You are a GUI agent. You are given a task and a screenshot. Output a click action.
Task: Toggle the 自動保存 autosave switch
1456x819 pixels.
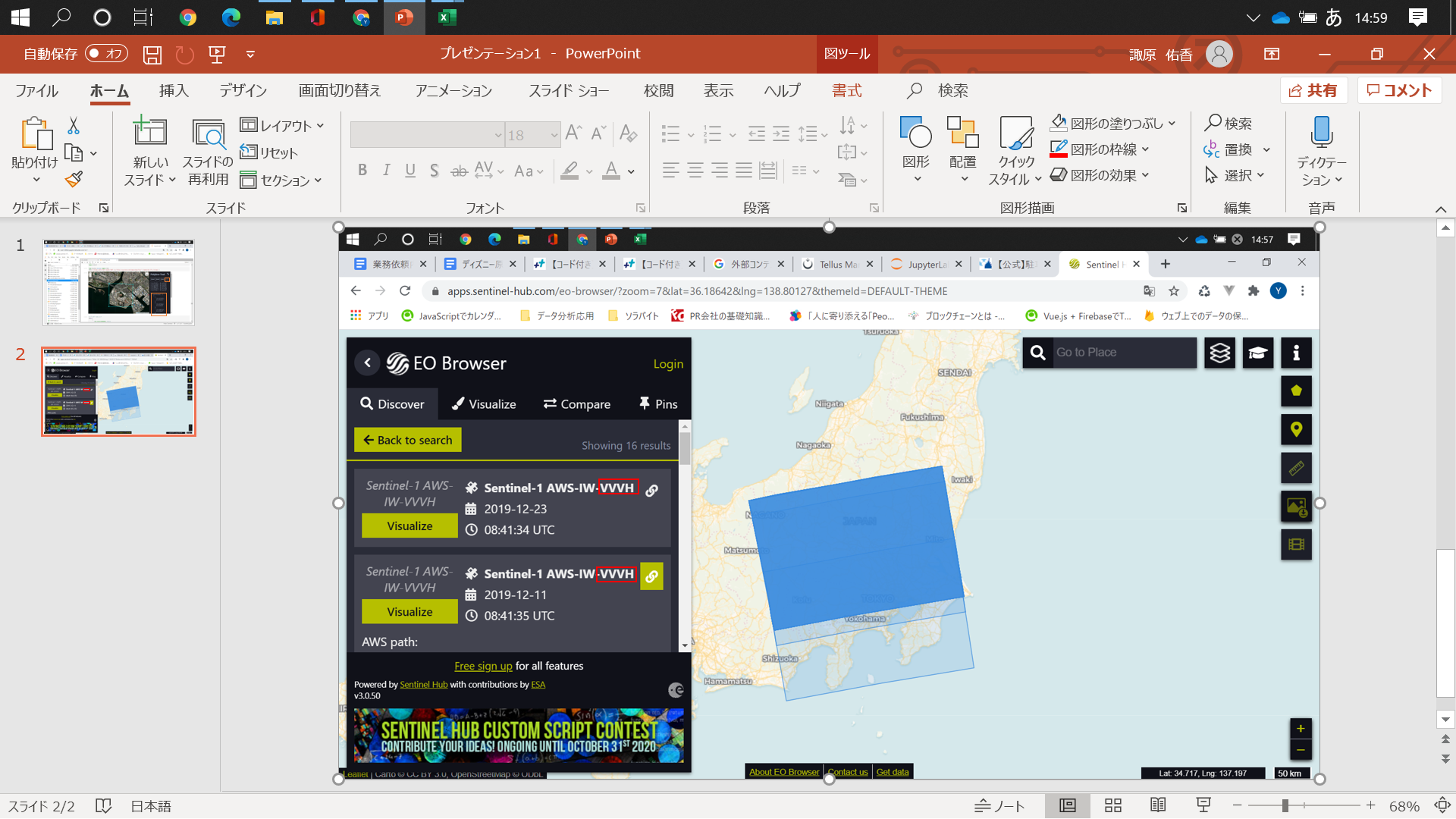pyautogui.click(x=106, y=54)
